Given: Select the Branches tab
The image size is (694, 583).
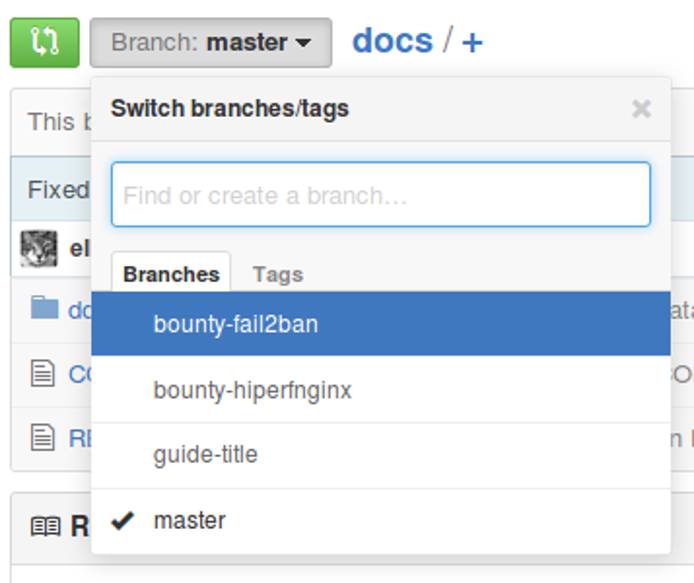Looking at the screenshot, I should (171, 274).
